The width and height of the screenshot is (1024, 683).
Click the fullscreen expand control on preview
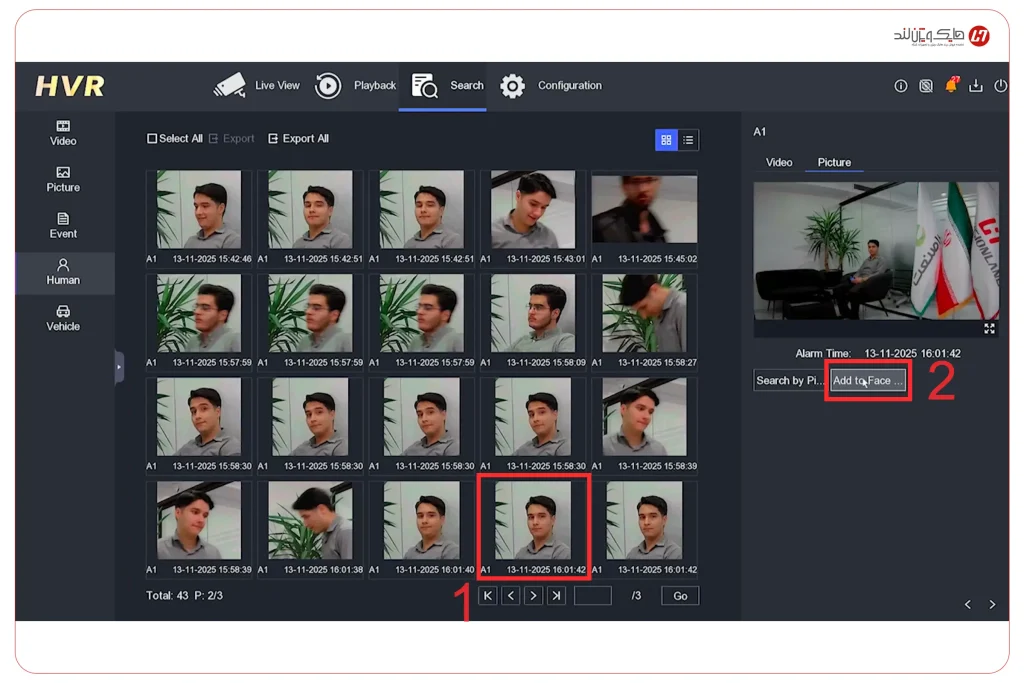989,328
